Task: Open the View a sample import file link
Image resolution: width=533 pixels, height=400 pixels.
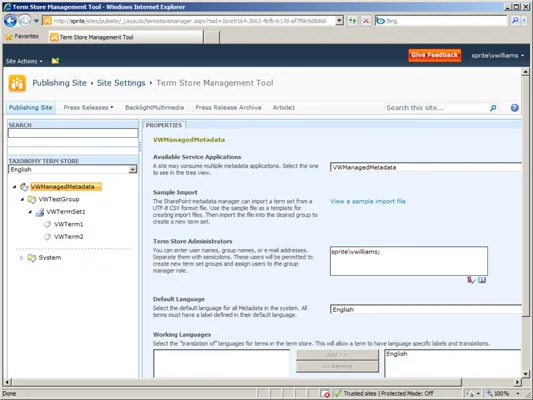Action: [x=367, y=201]
